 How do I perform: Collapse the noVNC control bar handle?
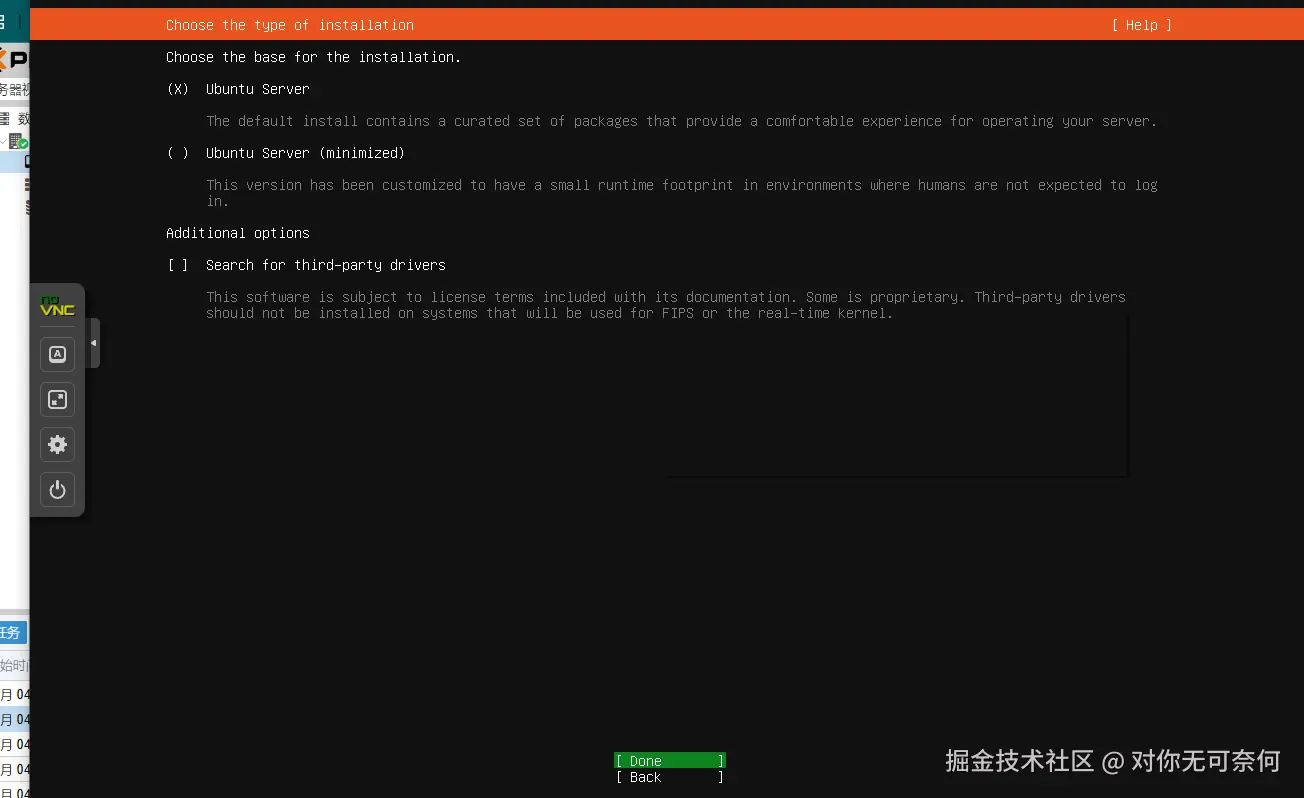point(94,343)
